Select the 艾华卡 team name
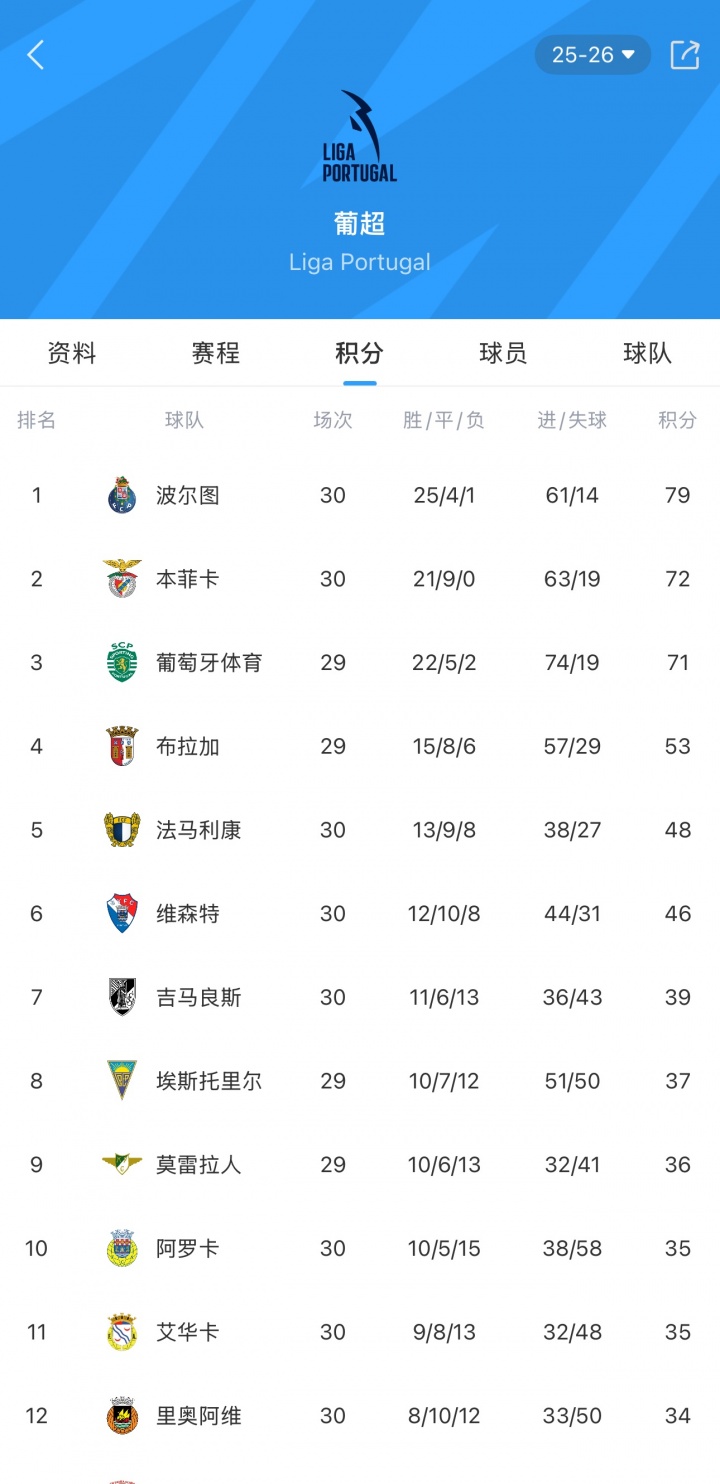Viewport: 720px width, 1484px height. [x=188, y=1332]
